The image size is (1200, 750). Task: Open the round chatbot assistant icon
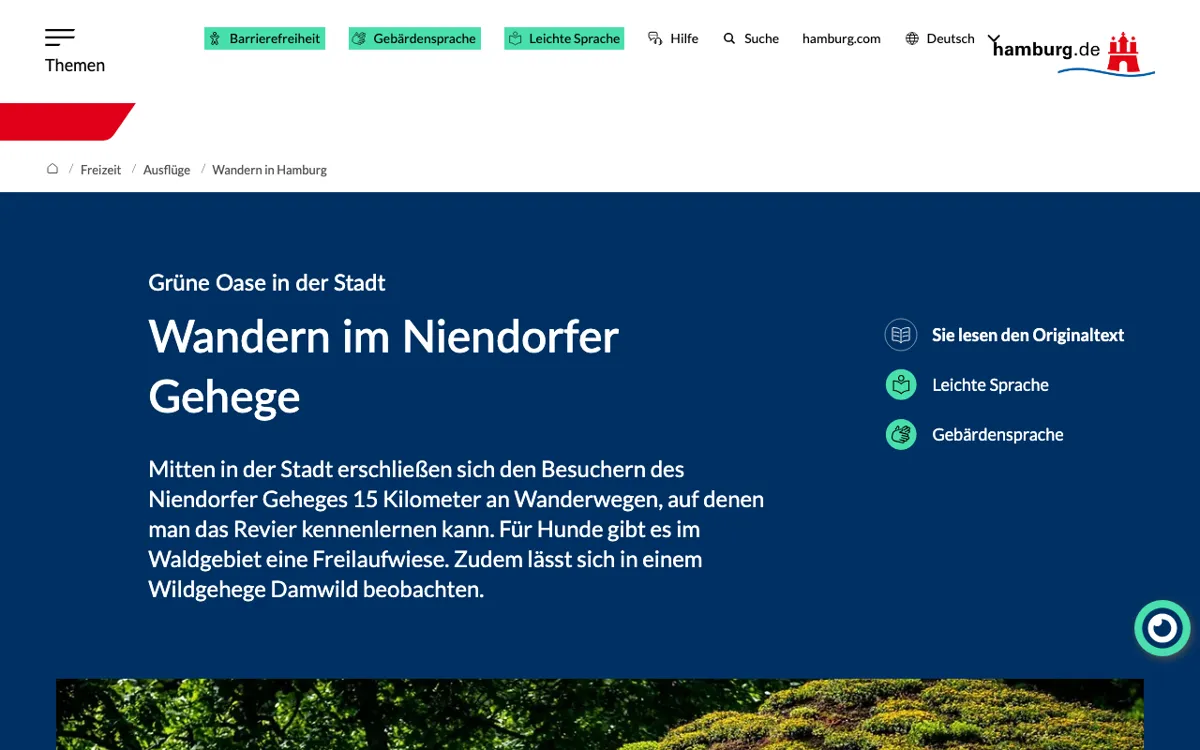pyautogui.click(x=1162, y=628)
